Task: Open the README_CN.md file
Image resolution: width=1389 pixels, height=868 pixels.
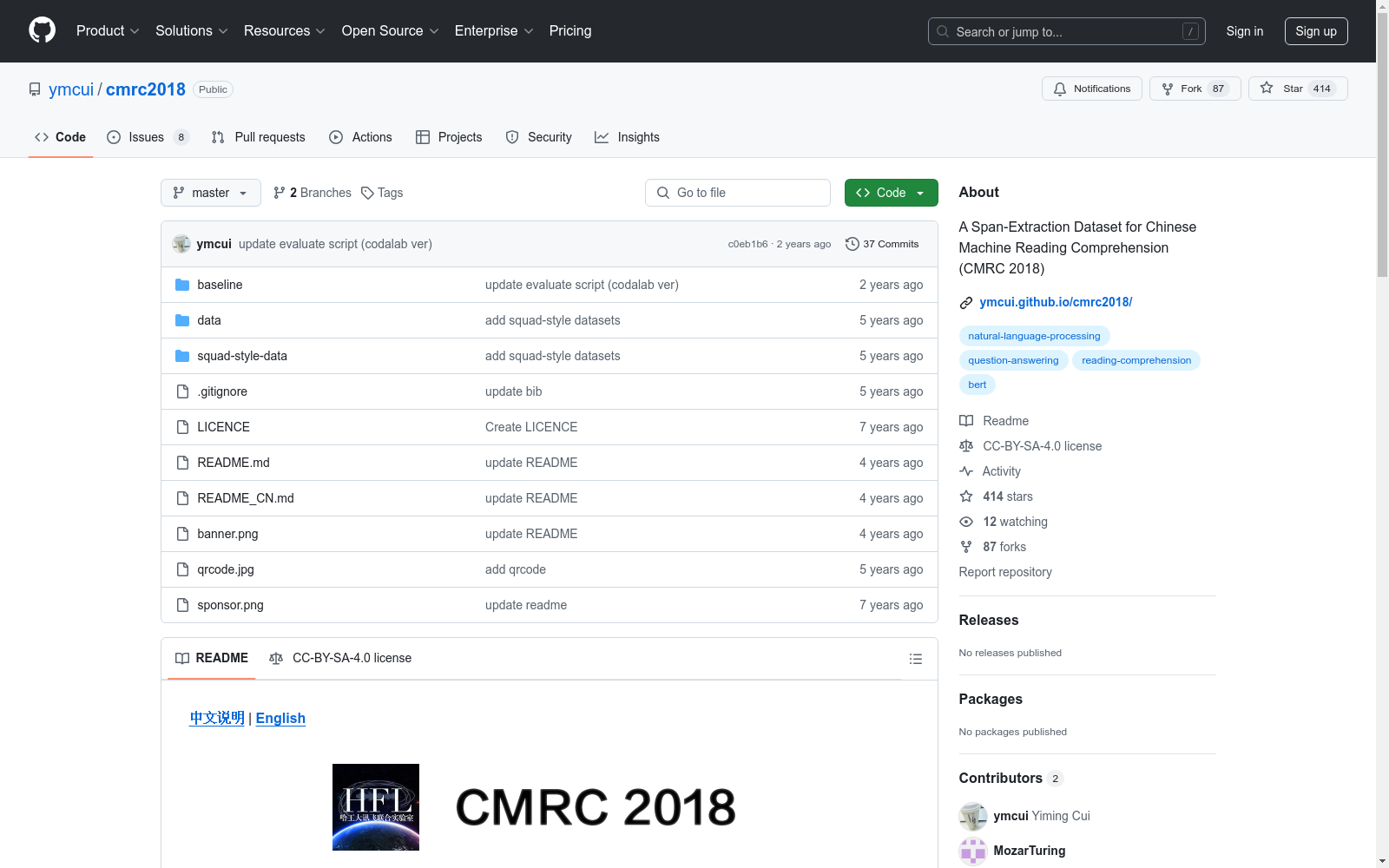Action: coord(246,498)
